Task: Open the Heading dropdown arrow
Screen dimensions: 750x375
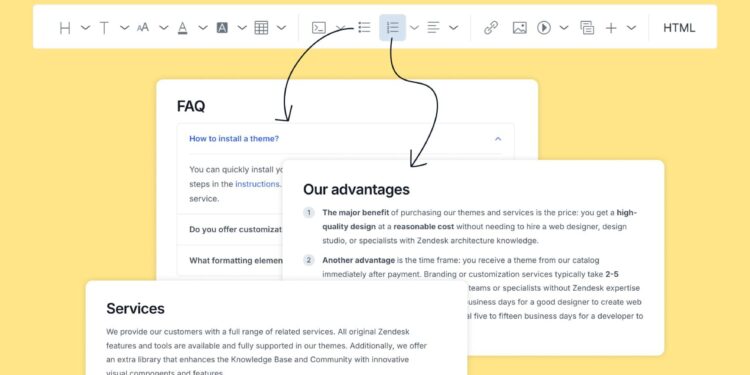Action: 86,28
